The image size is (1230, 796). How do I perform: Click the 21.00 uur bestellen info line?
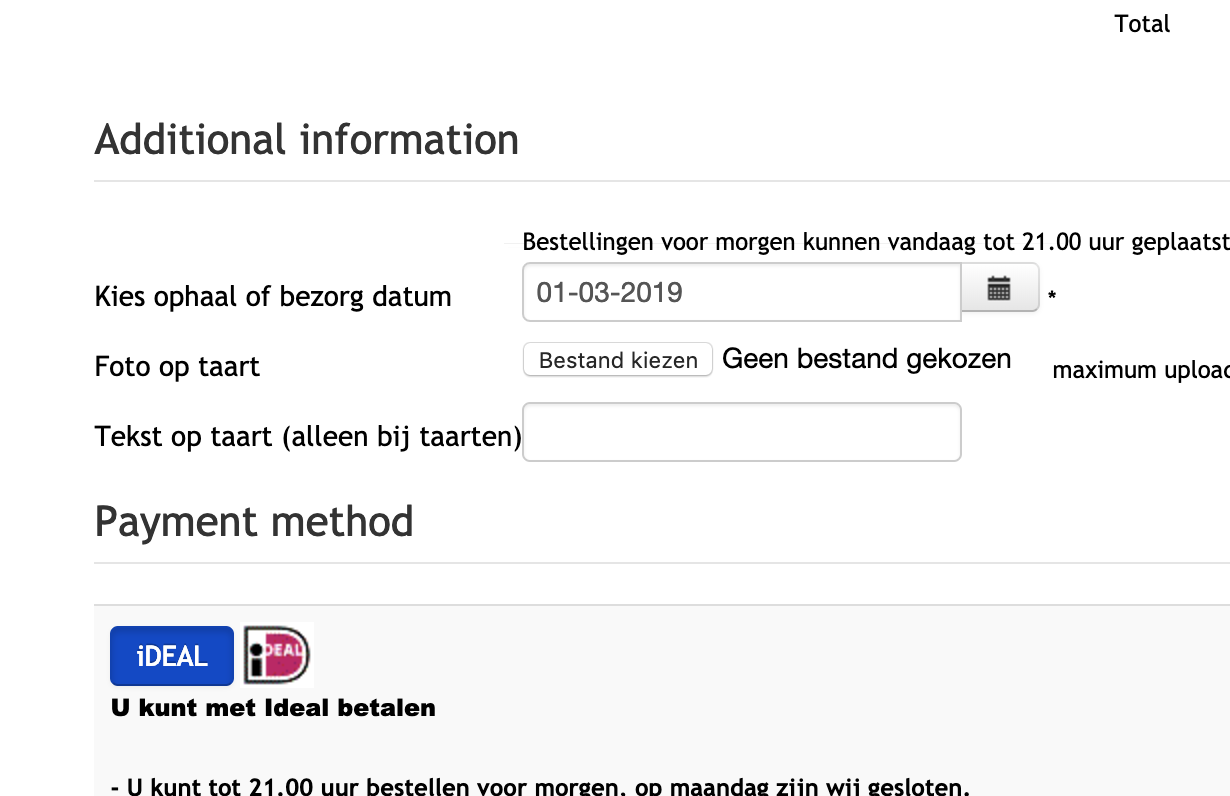point(540,786)
